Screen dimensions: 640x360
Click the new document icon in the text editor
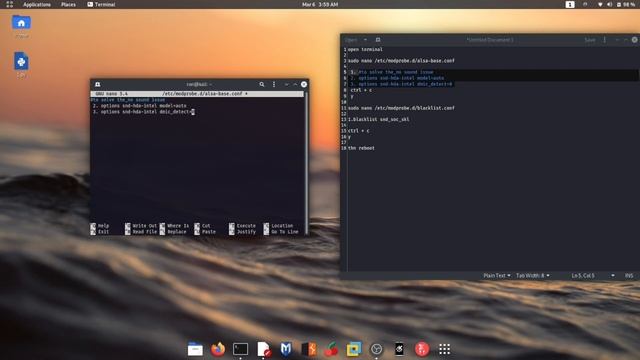pyautogui.click(x=378, y=40)
